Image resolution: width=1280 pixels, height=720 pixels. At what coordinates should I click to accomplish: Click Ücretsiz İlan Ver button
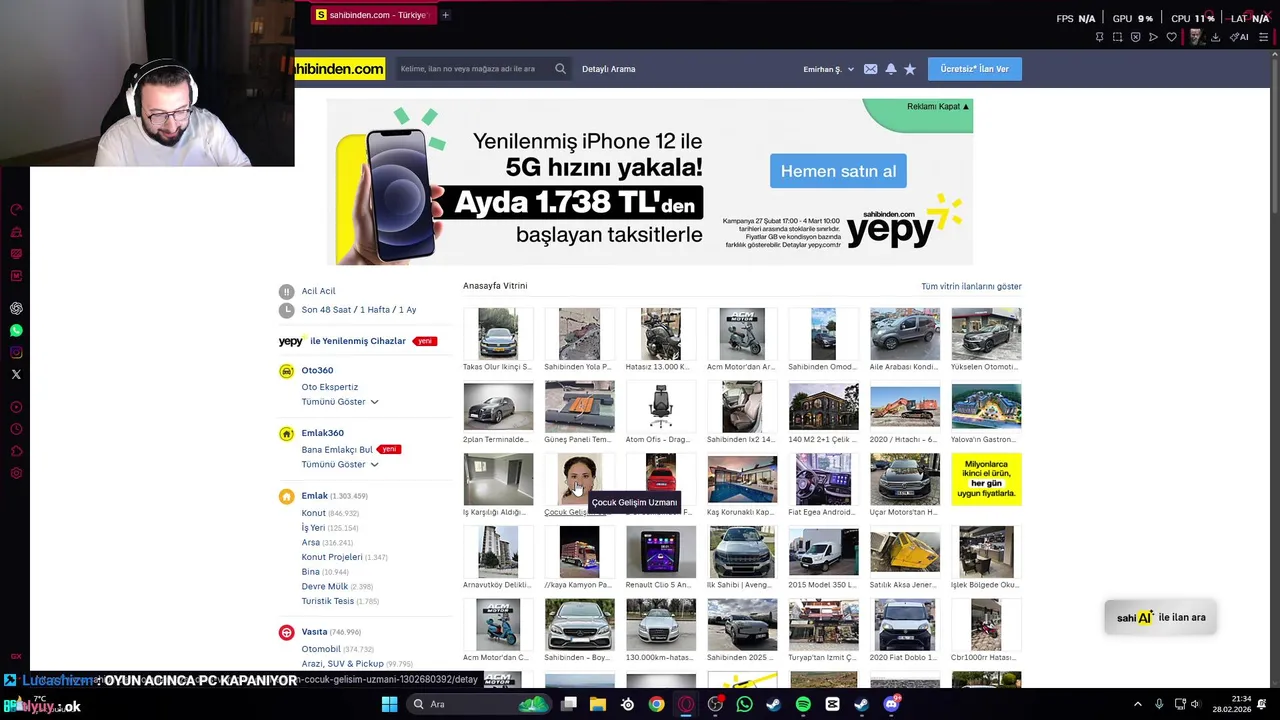pyautogui.click(x=975, y=69)
